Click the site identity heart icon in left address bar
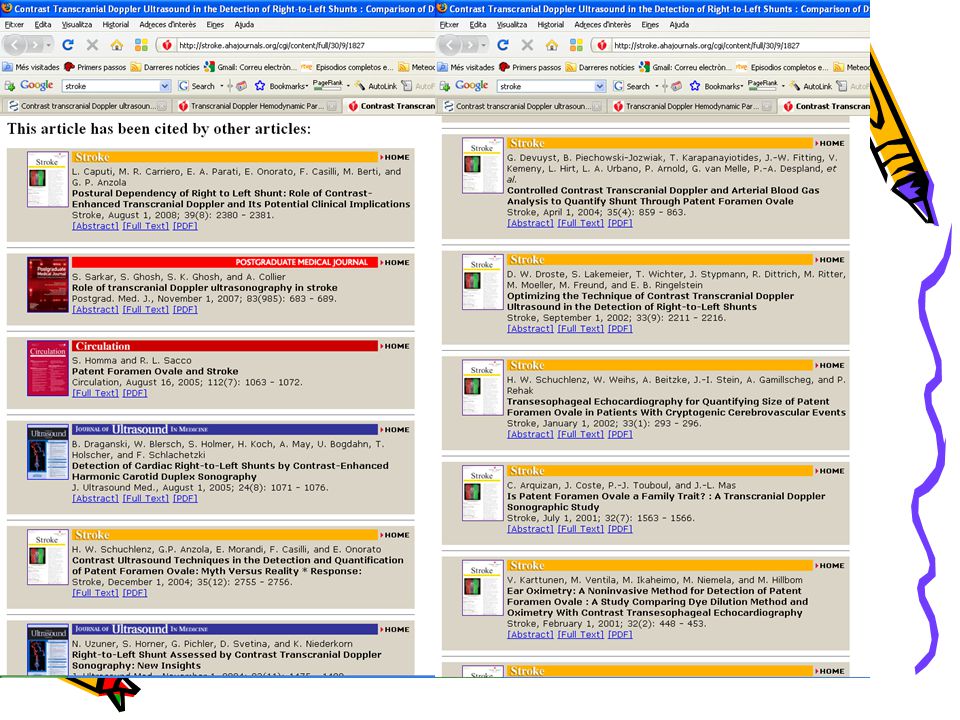 [x=167, y=45]
